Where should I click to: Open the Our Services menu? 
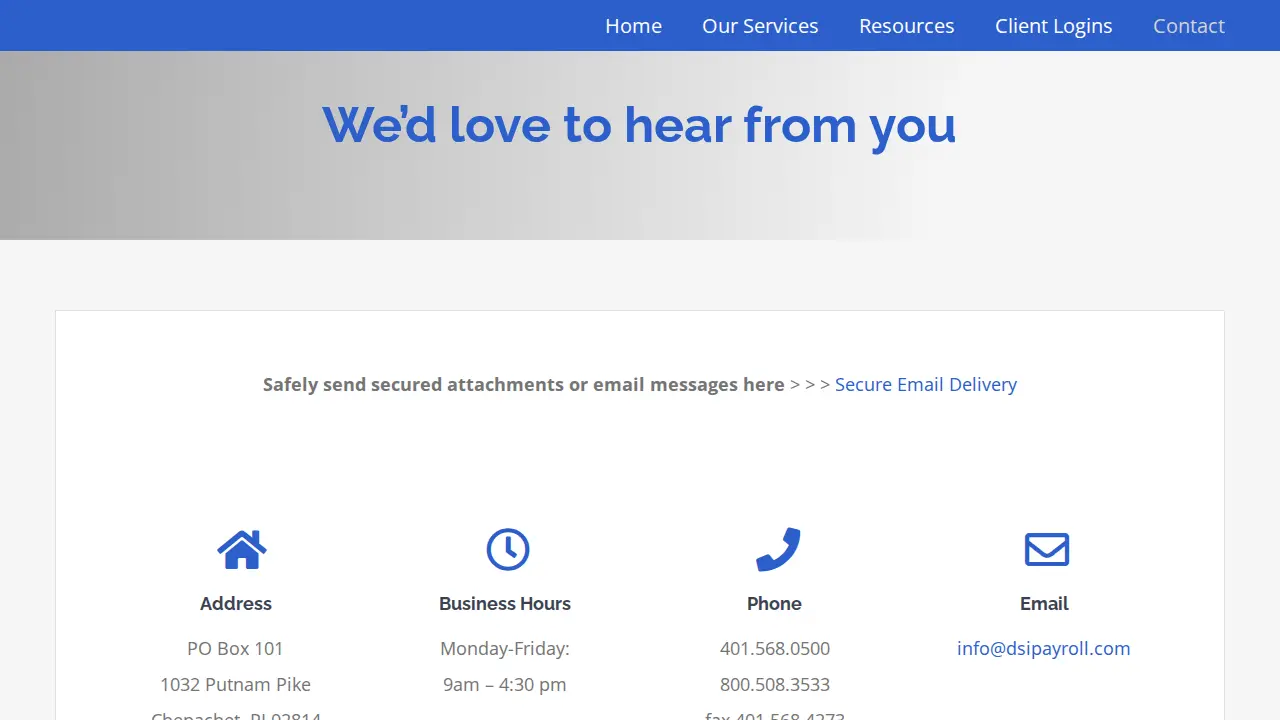pyautogui.click(x=760, y=26)
